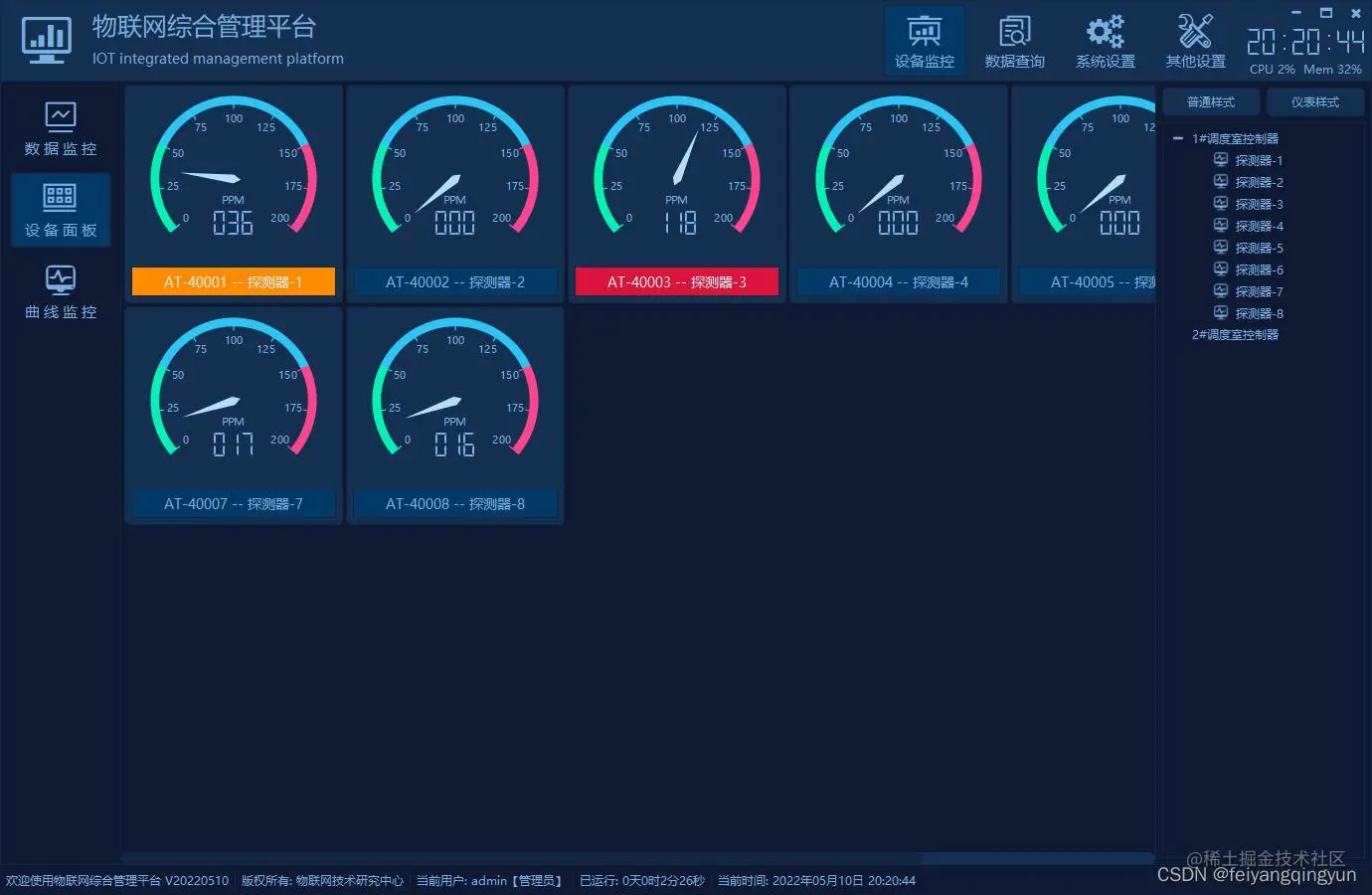Switch to 曲线监控 curve monitoring
The image size is (1372, 895).
click(x=61, y=291)
